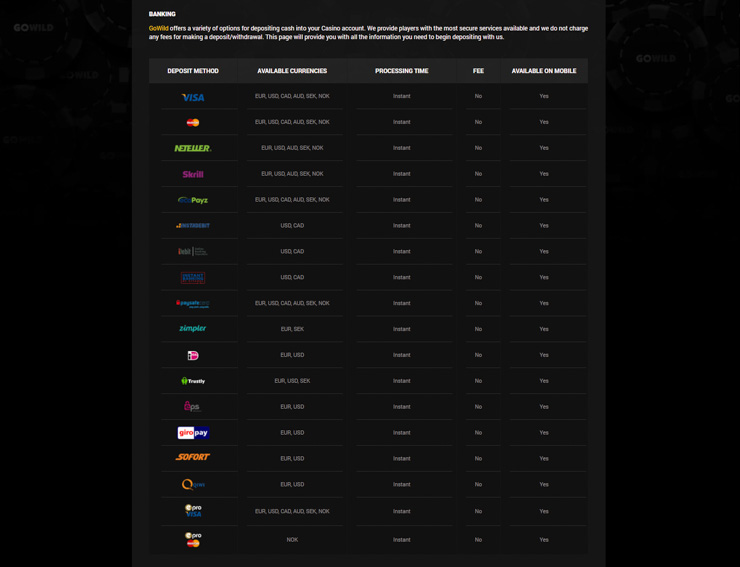This screenshot has height=567, width=740.
Task: Click the Fee column header
Action: point(479,71)
